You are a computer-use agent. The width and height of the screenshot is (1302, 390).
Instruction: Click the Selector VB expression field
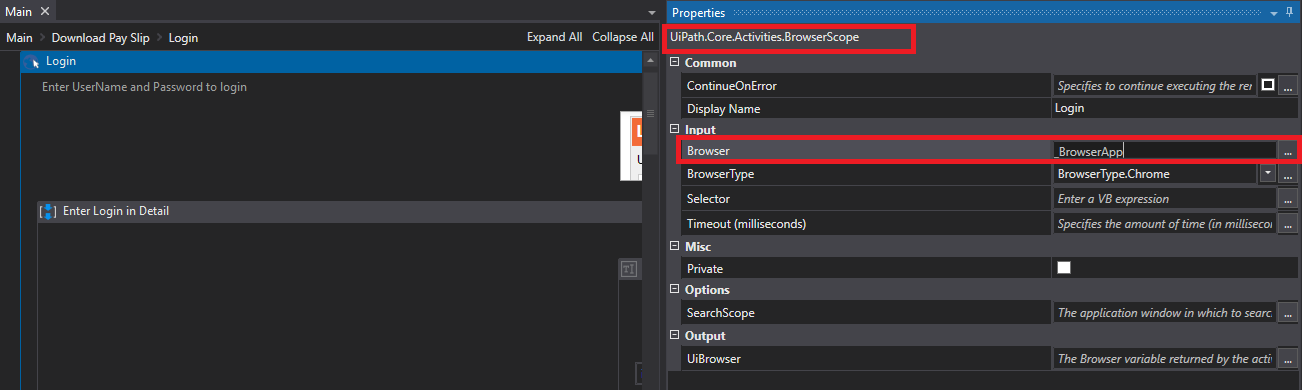pos(1165,199)
